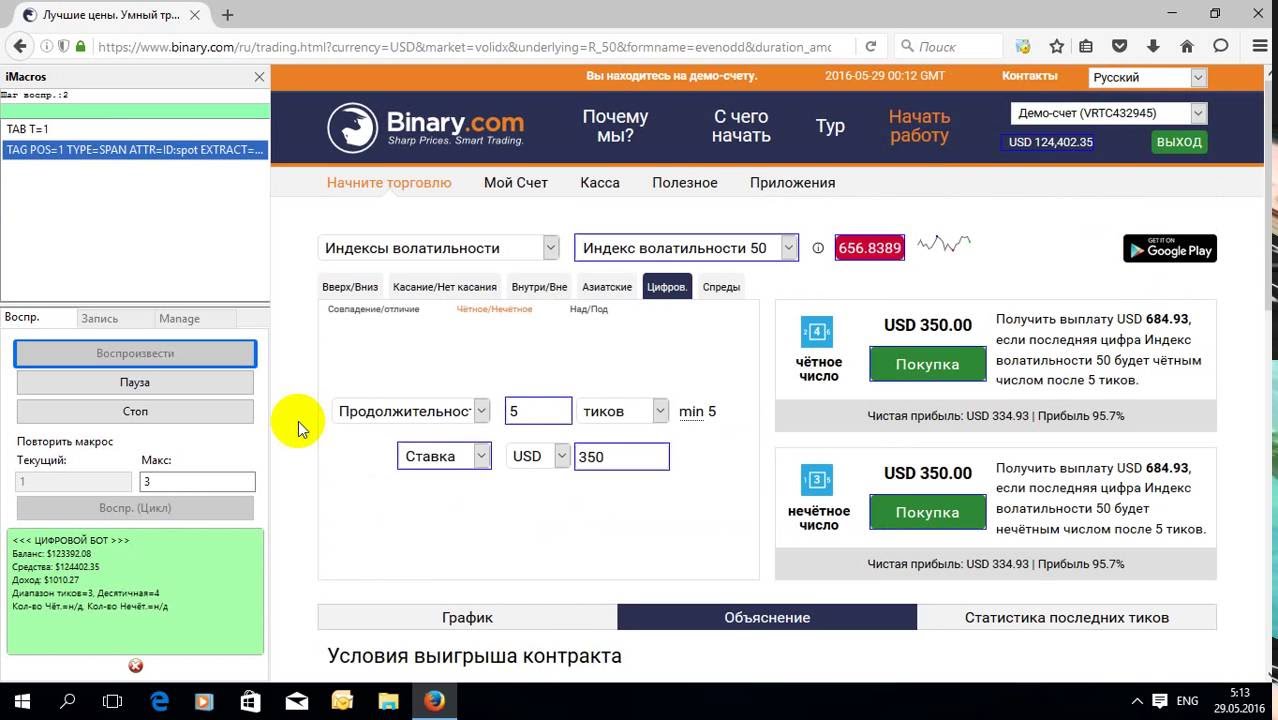1278x720 pixels.
Task: Click the Pocket icon in Firefox toolbar
Action: coord(1120,46)
